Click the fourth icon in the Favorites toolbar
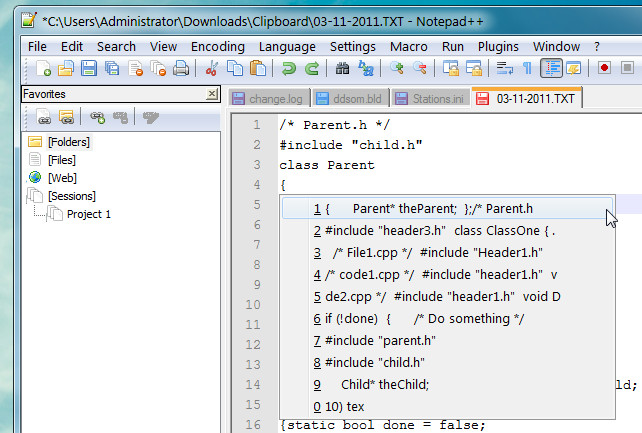642x433 pixels. point(120,117)
